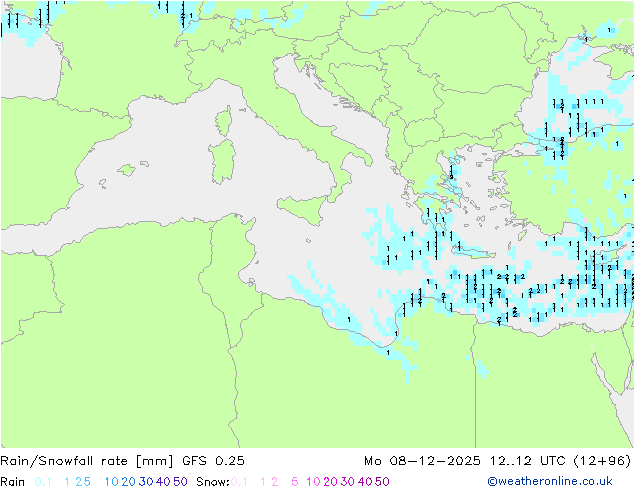Click the 'Snow:' legend label
The height and width of the screenshot is (490, 634).
[x=213, y=482]
